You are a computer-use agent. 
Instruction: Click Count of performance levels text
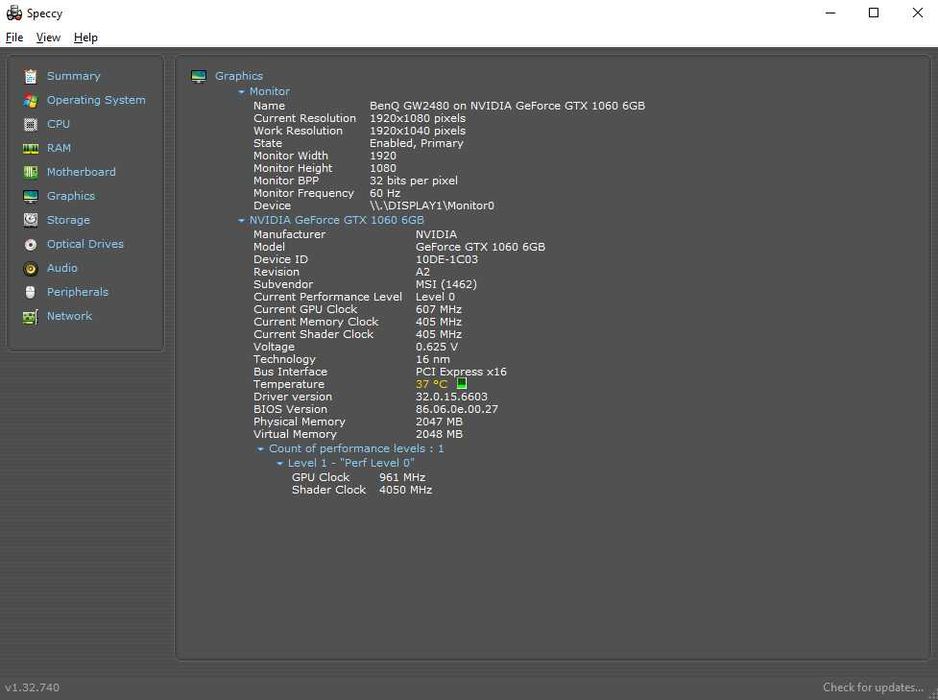pos(357,448)
